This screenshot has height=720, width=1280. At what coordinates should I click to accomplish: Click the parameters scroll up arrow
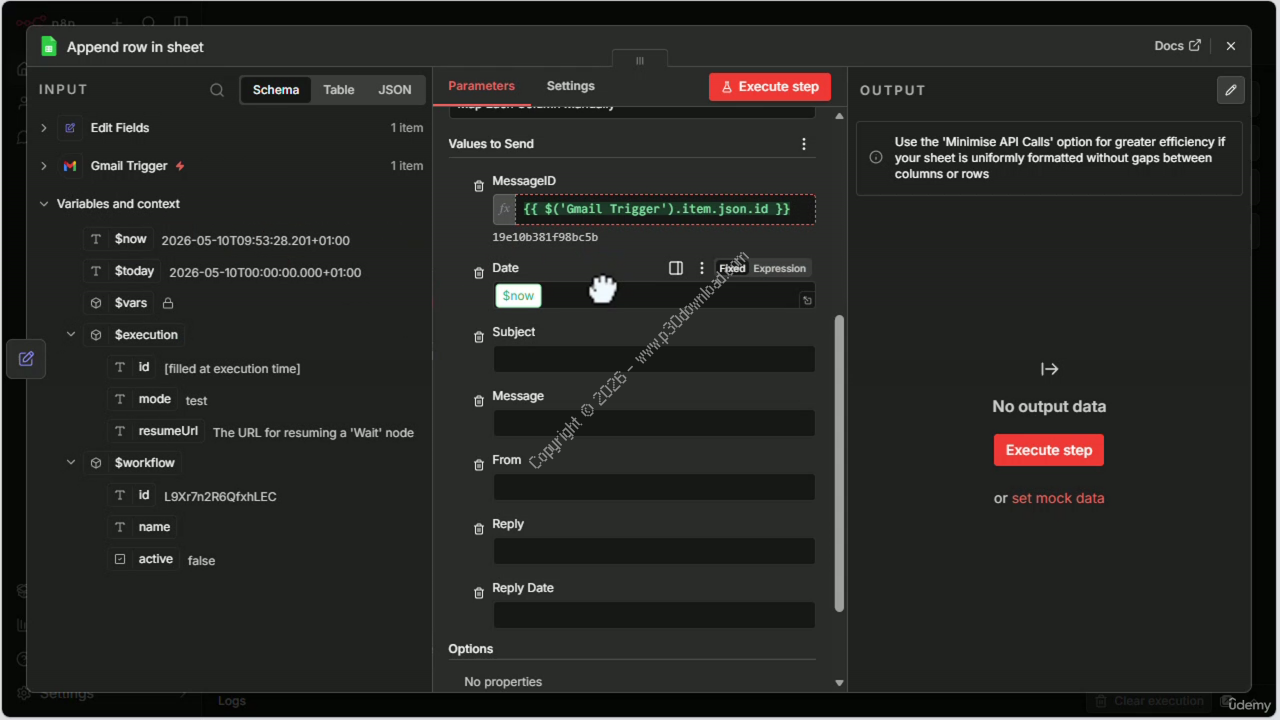839,116
